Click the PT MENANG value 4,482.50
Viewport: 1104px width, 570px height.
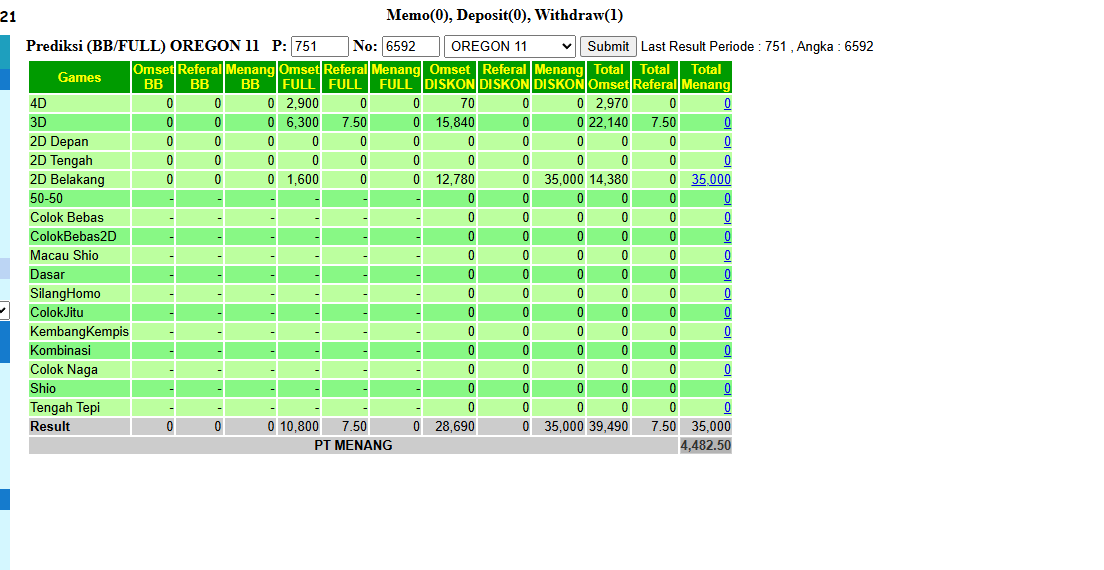705,445
